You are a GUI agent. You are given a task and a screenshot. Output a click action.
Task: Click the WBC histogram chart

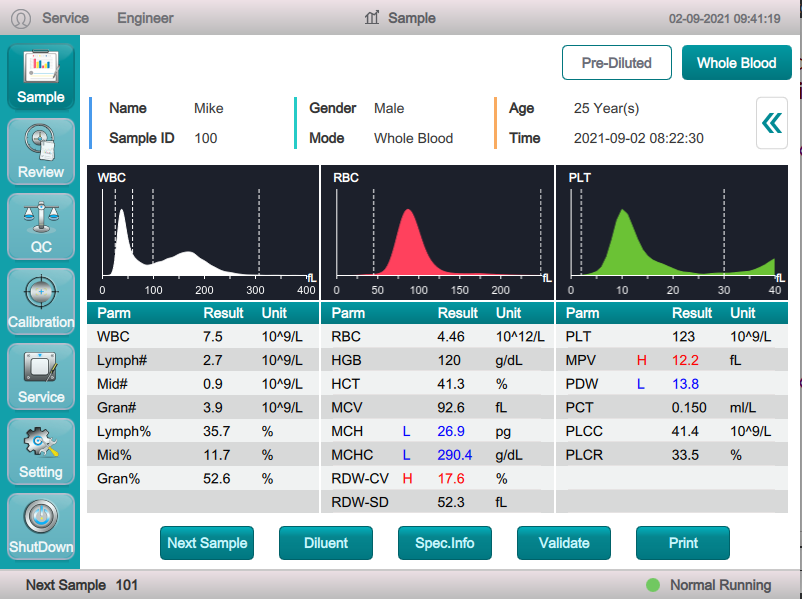coord(203,232)
